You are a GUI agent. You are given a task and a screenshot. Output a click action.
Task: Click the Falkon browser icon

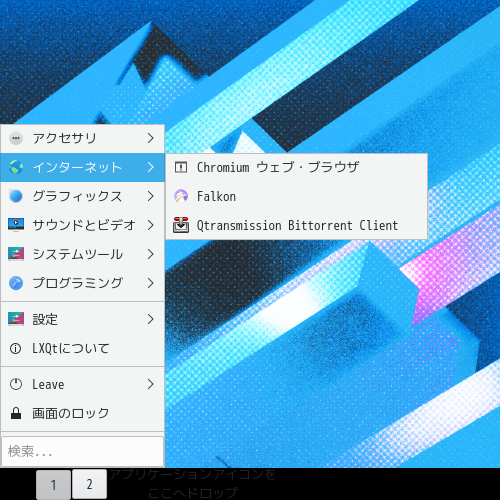(x=181, y=196)
